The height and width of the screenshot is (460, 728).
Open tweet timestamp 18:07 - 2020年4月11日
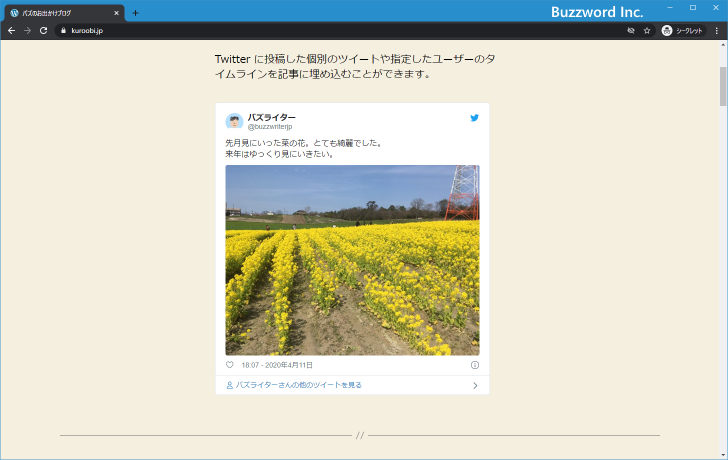pos(277,365)
